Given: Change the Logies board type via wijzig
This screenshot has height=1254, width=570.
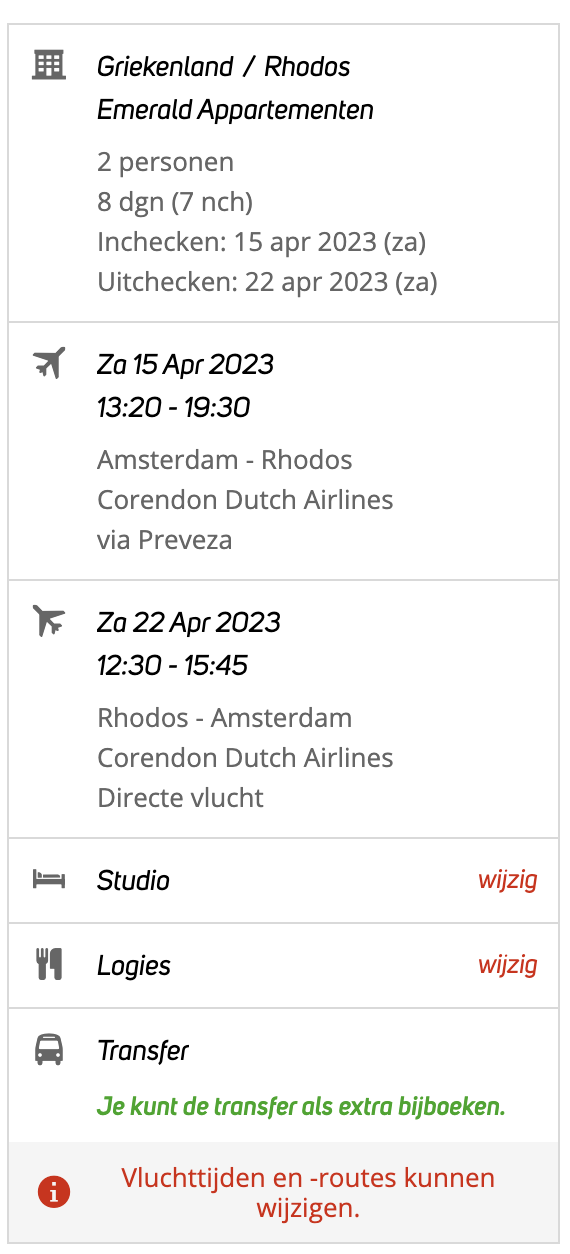Looking at the screenshot, I should (x=507, y=965).
